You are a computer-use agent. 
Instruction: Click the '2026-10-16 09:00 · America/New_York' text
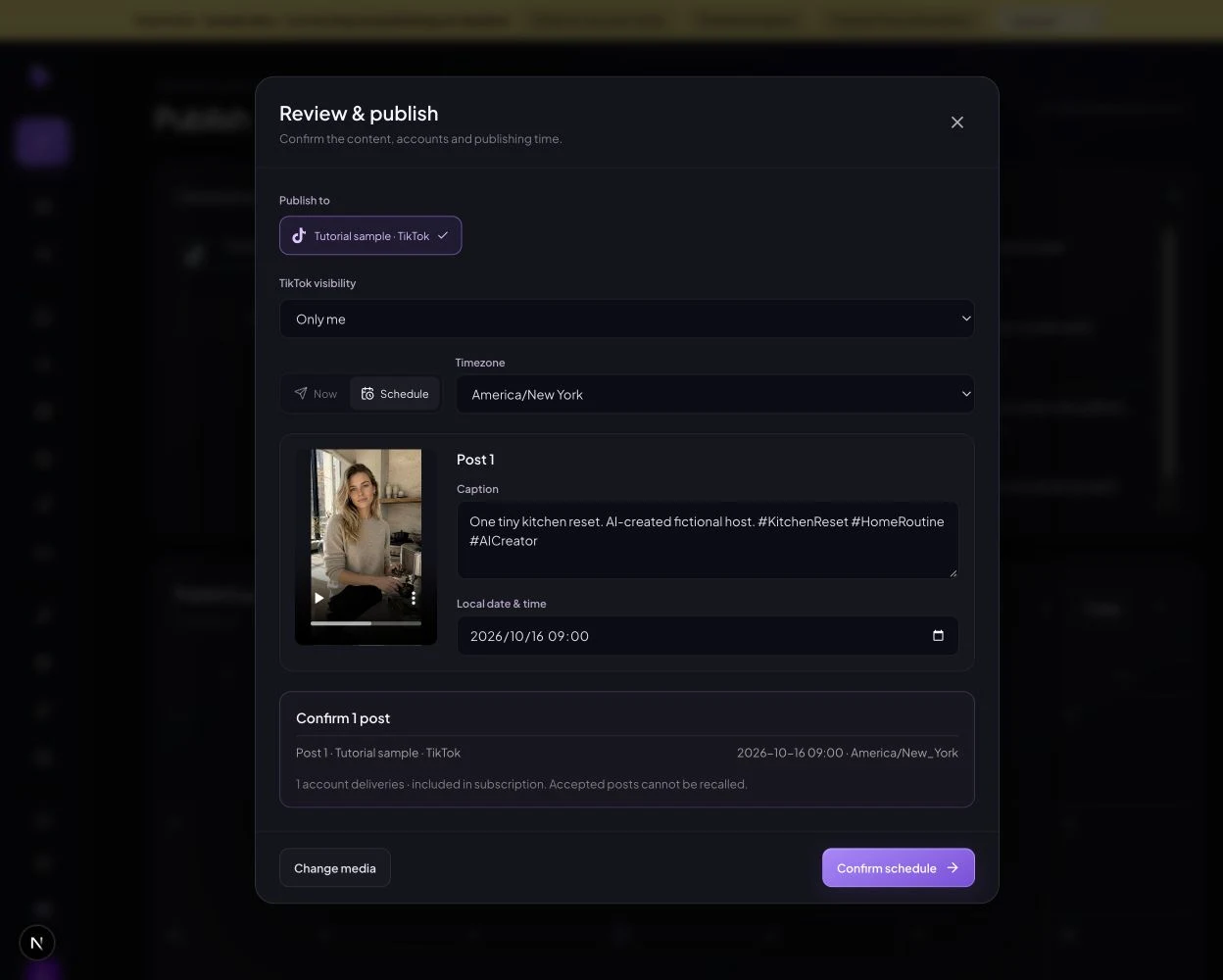point(848,753)
